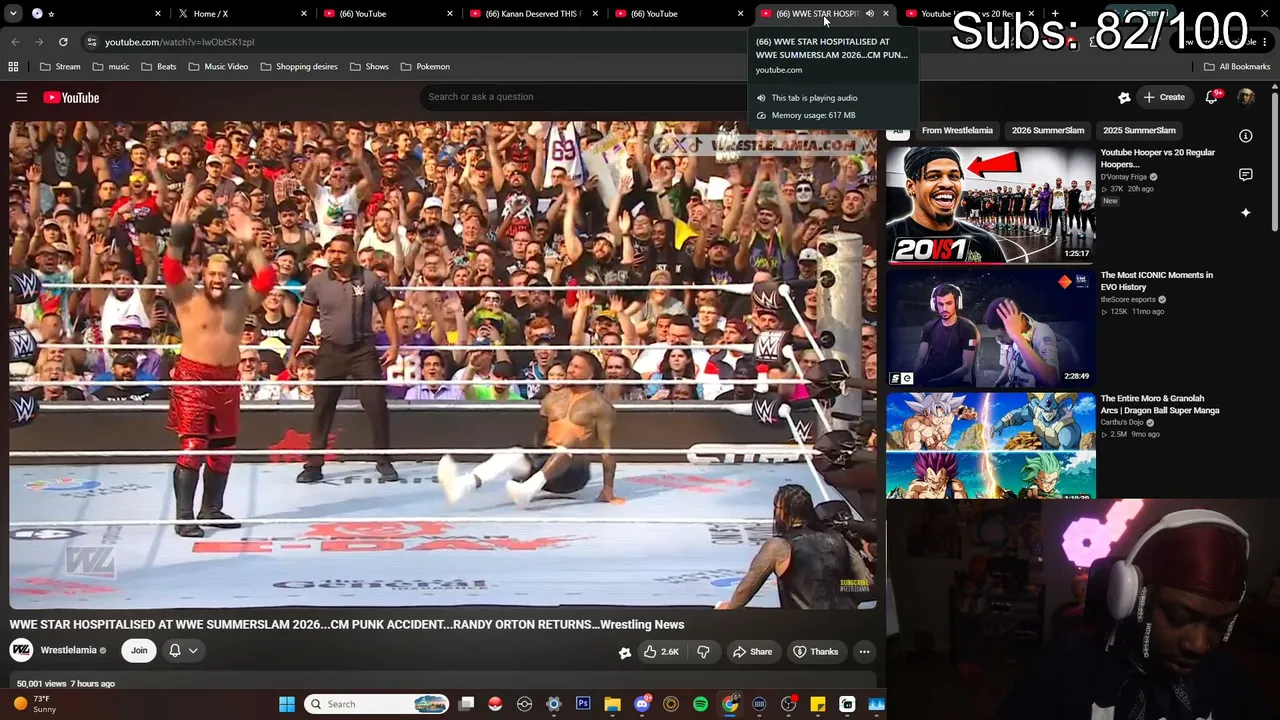Click the Chrome address bar URL

pos(180,42)
